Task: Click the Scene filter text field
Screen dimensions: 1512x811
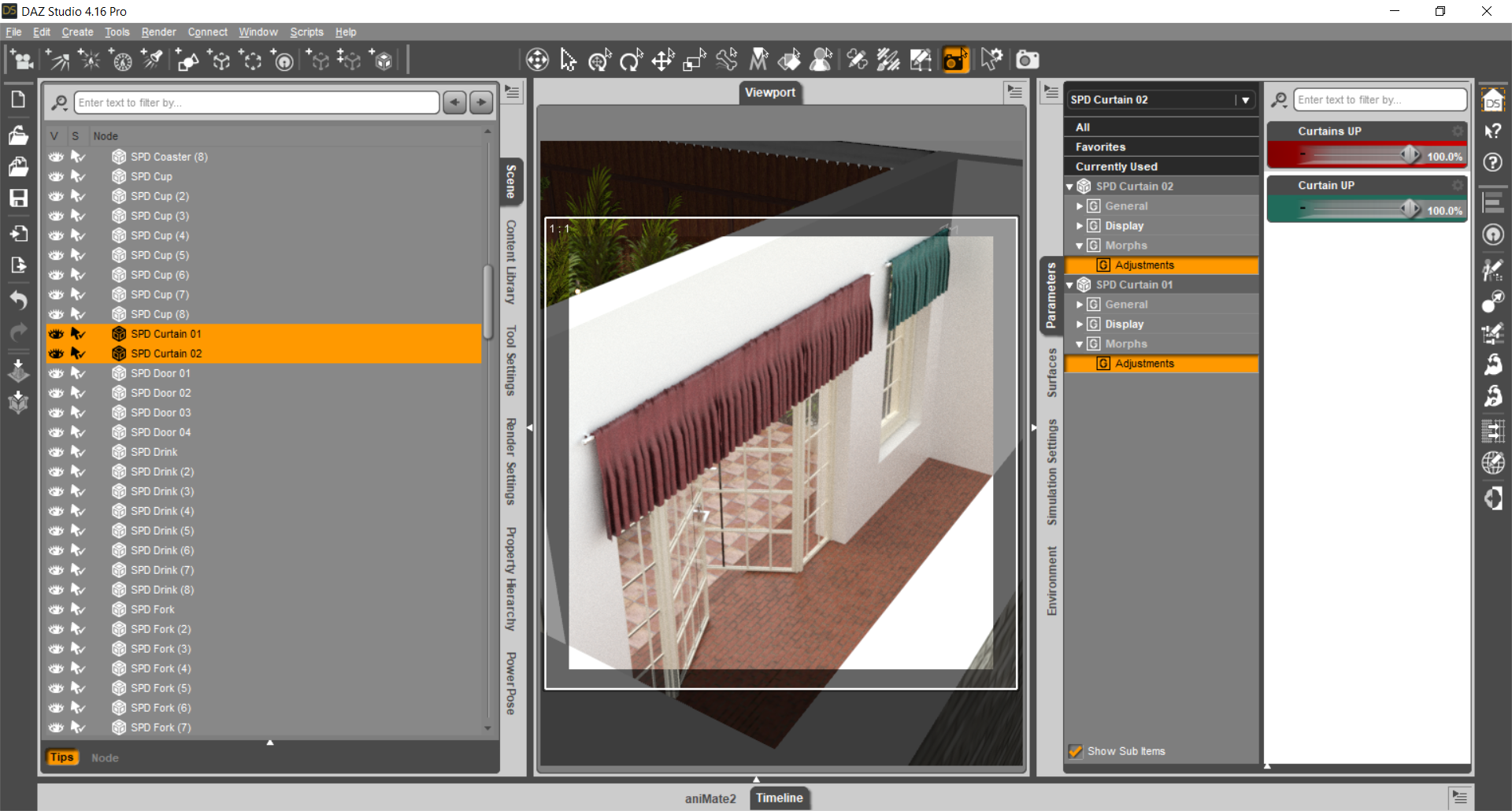Action: coord(257,102)
